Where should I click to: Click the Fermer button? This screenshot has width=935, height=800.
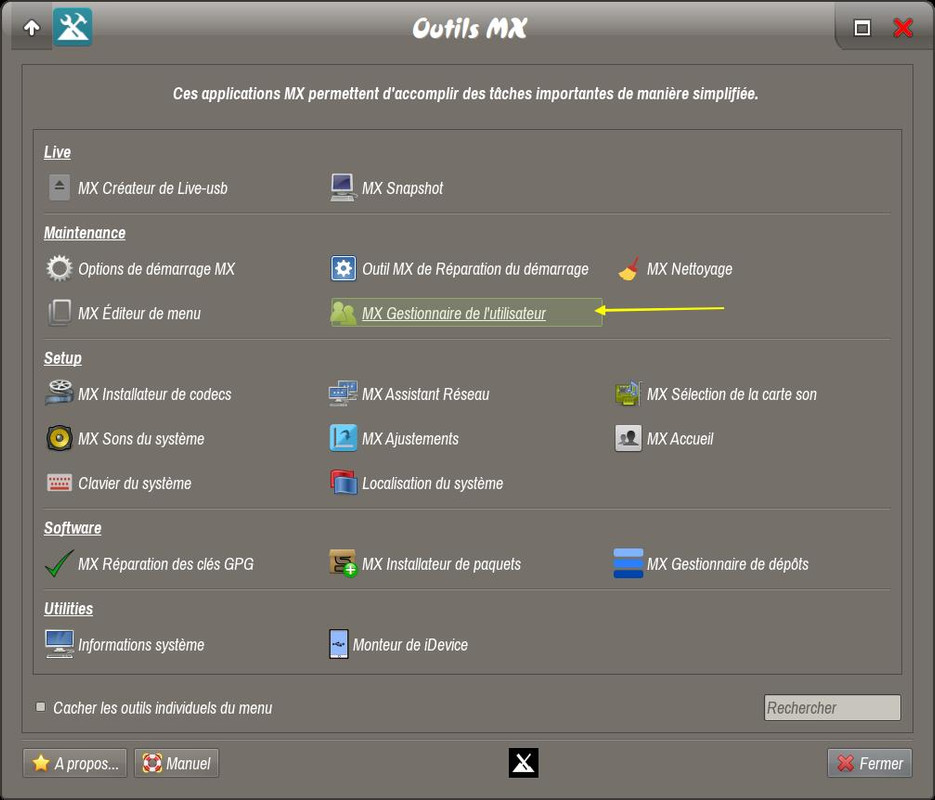coord(869,763)
